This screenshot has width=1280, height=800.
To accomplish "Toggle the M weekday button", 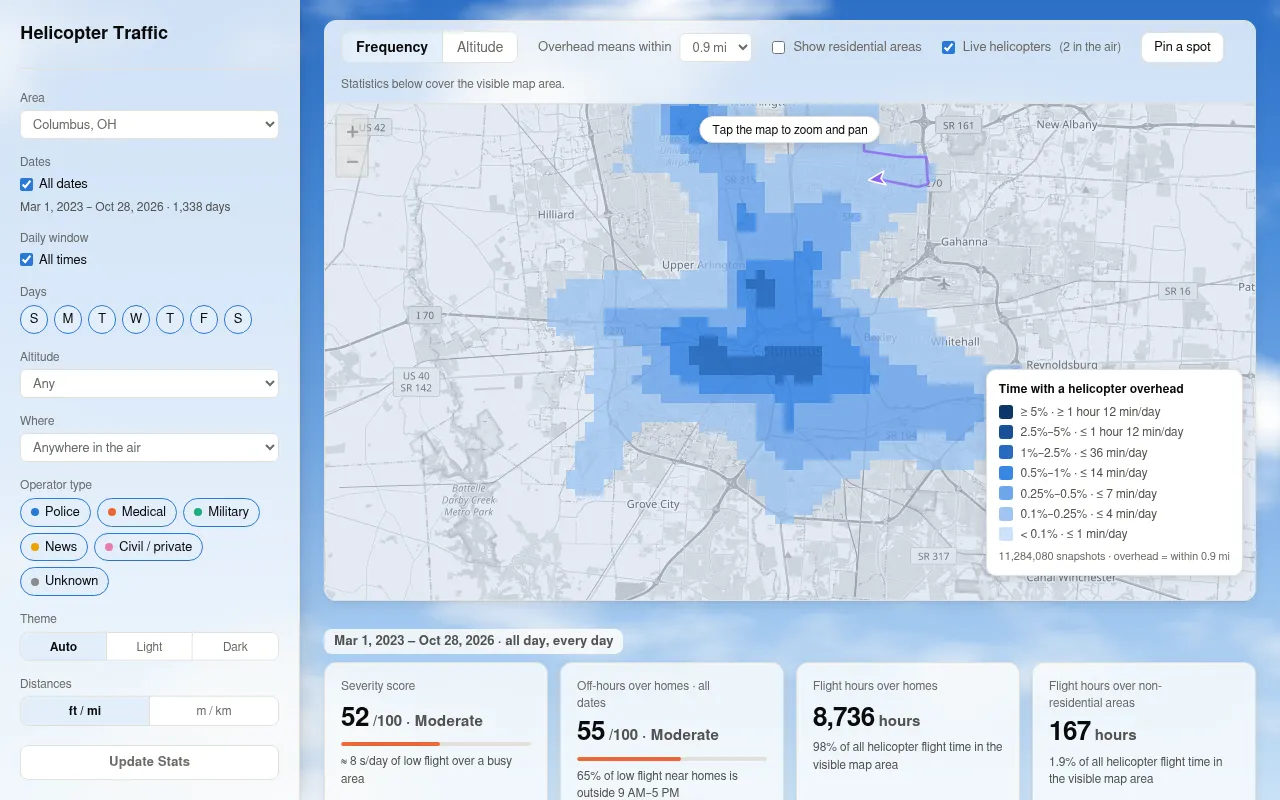I will tap(68, 319).
